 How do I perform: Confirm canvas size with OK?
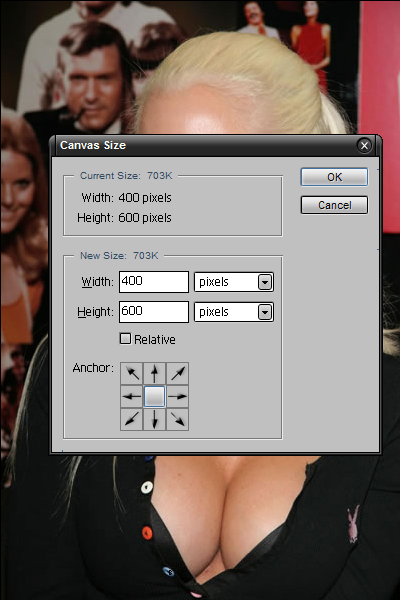(334, 177)
